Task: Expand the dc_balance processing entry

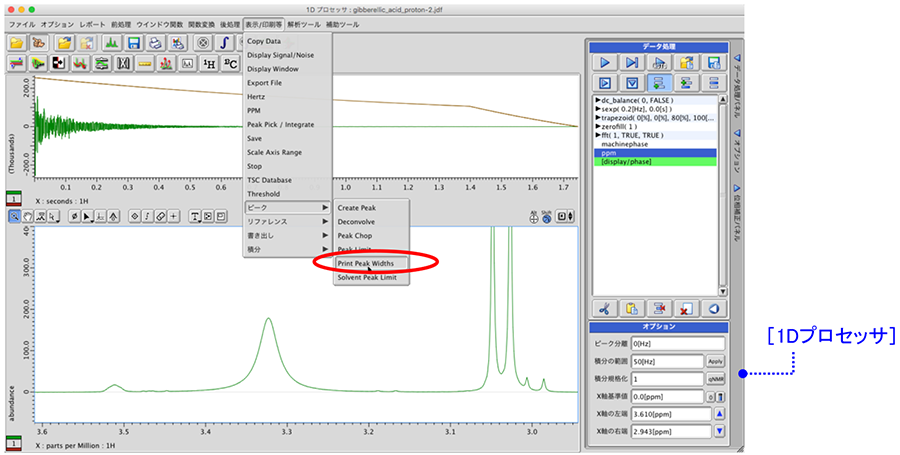Action: [x=598, y=100]
